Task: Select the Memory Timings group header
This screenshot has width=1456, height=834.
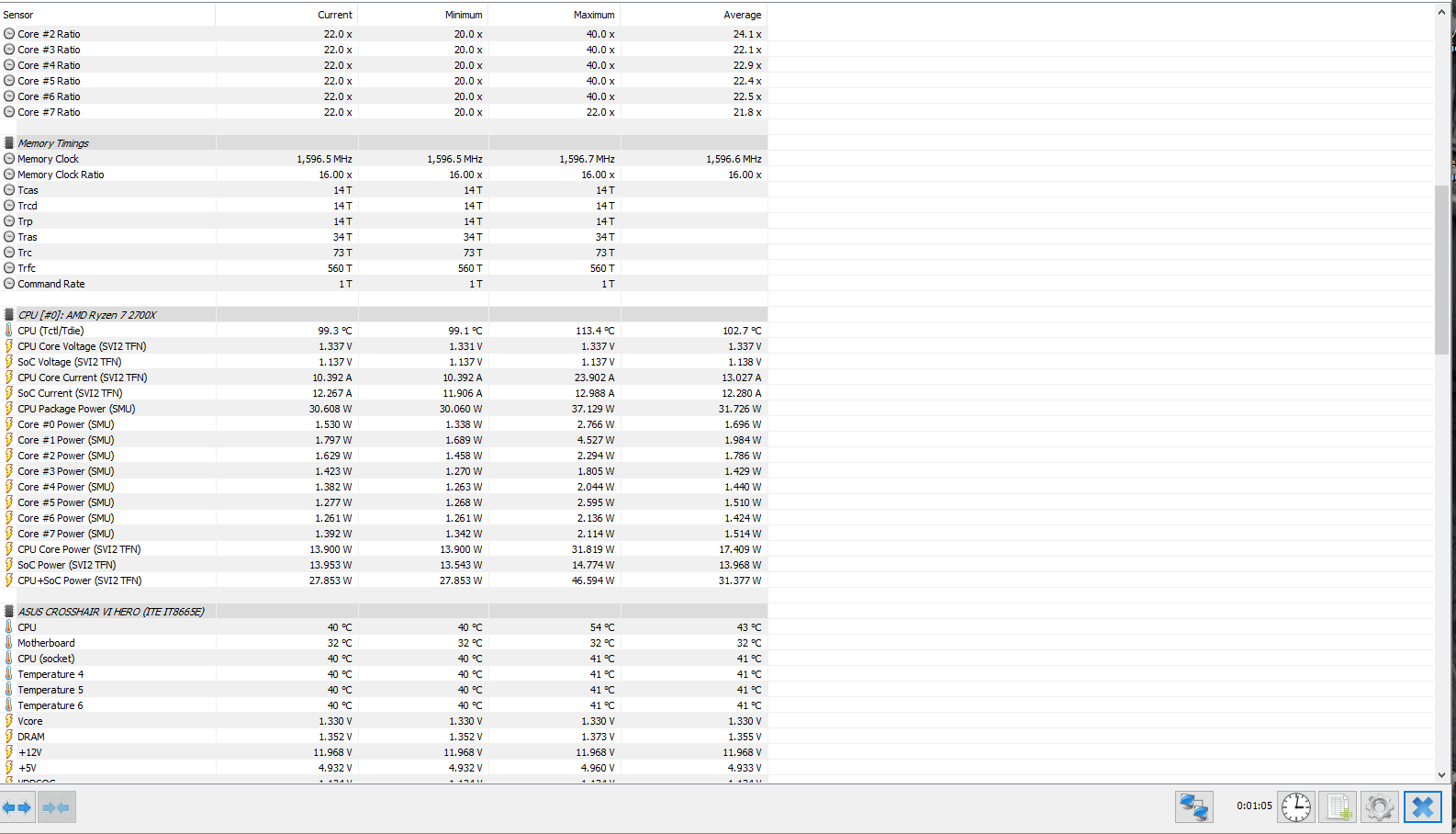Action: pos(384,143)
